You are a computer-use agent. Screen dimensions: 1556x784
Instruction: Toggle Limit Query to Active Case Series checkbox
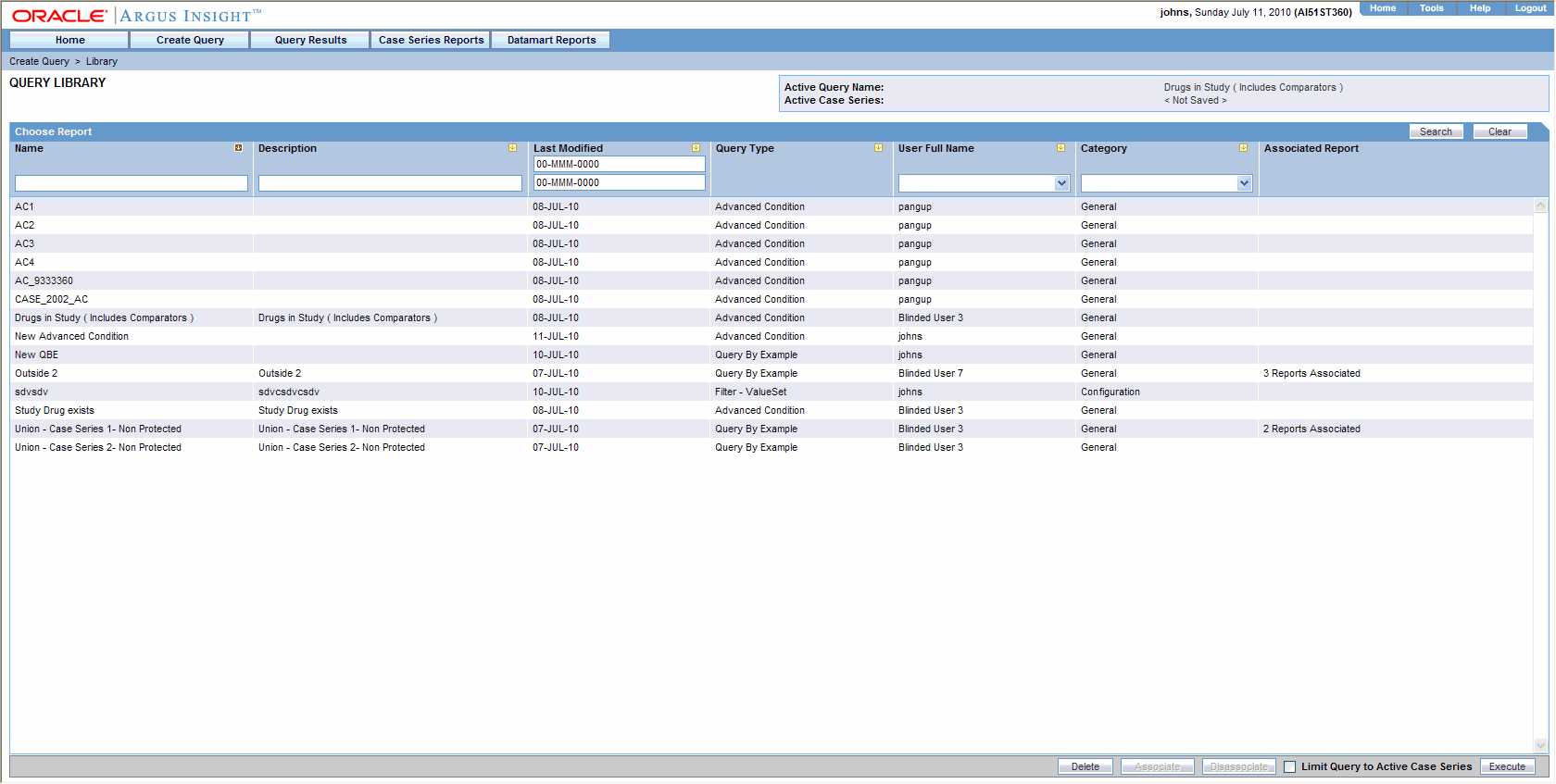pyautogui.click(x=1289, y=766)
